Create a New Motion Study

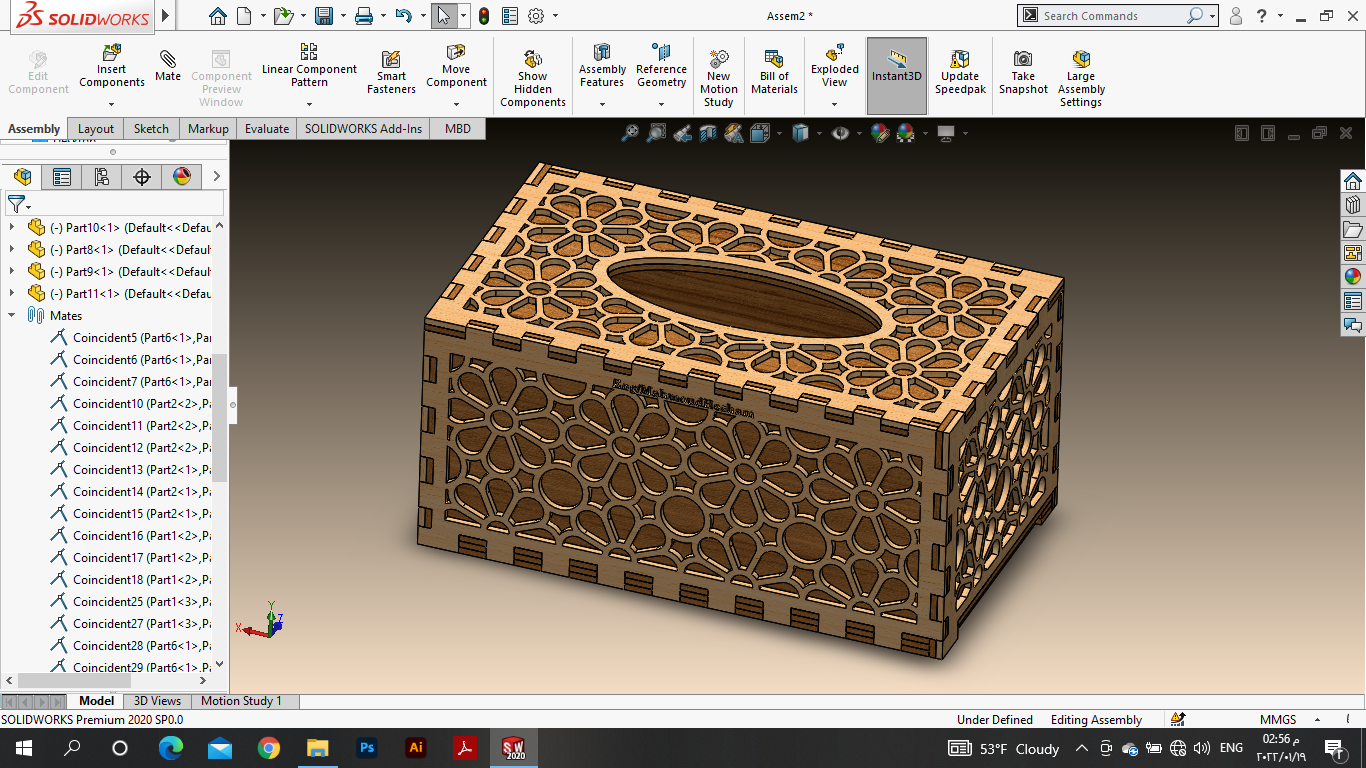[718, 59]
